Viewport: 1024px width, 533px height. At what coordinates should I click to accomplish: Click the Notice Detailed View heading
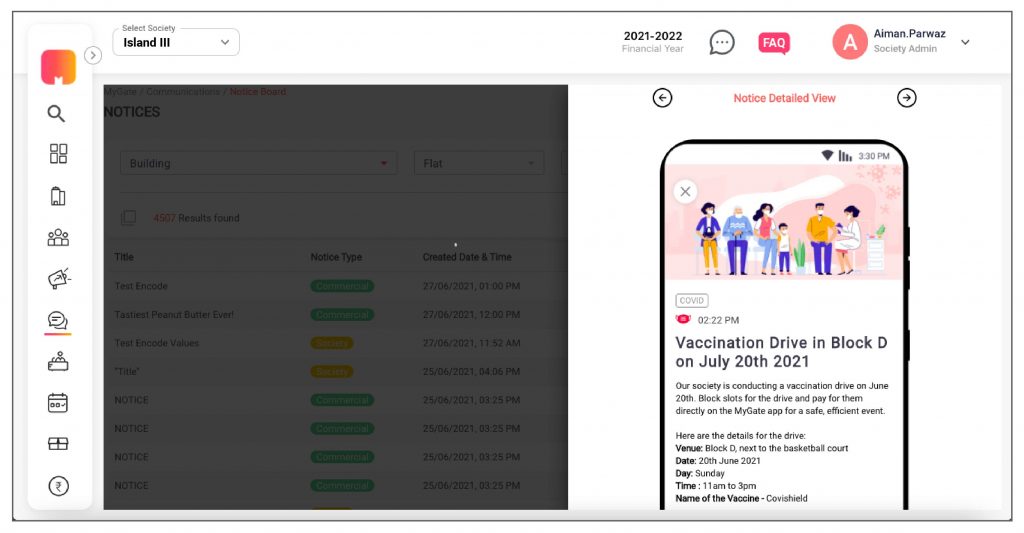coord(784,98)
